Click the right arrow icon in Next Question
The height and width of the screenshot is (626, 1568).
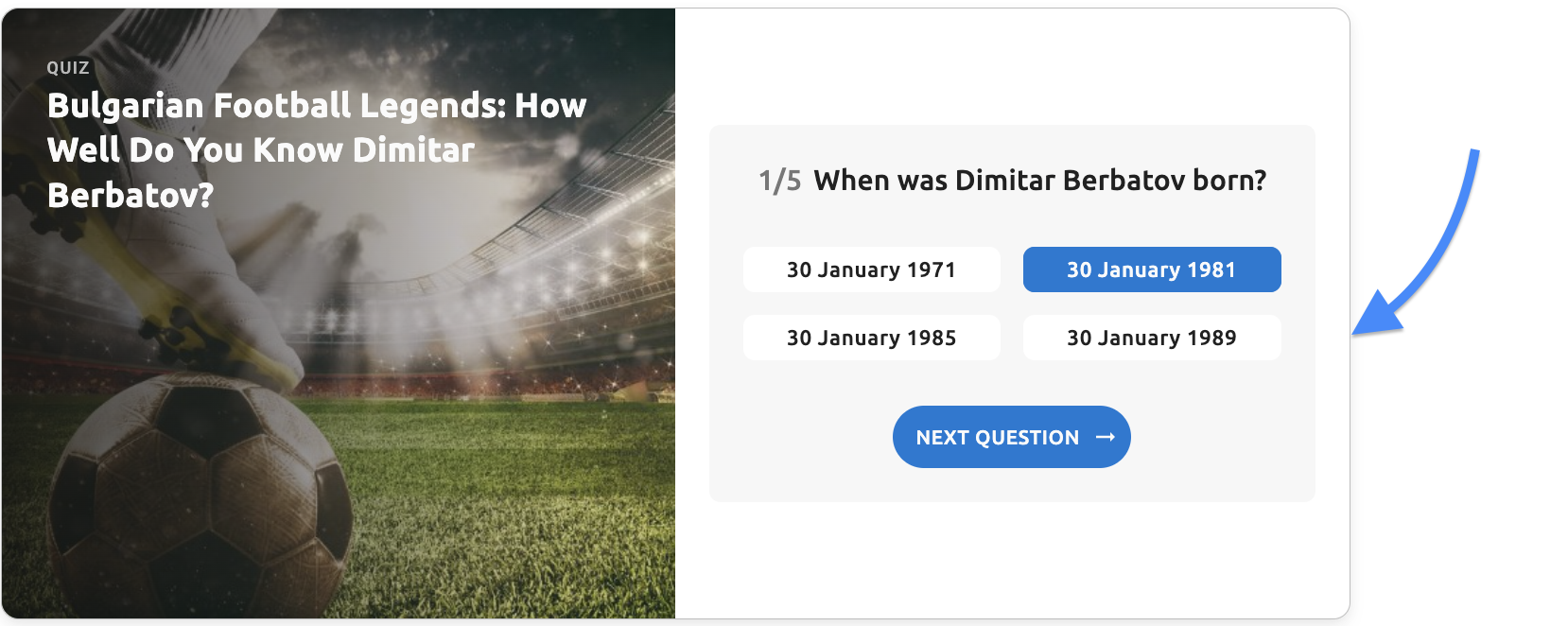1106,438
